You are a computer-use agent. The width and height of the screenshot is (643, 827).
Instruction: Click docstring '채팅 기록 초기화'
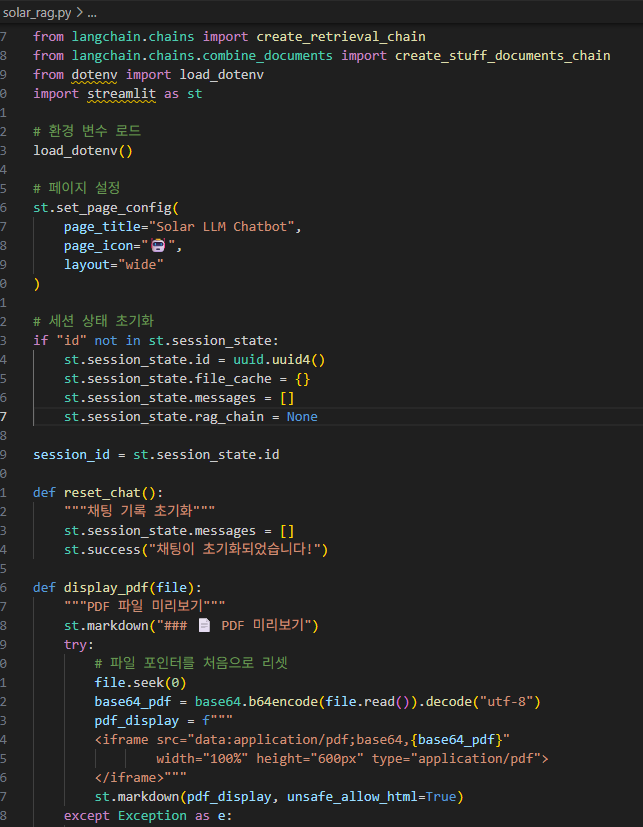pos(140,511)
